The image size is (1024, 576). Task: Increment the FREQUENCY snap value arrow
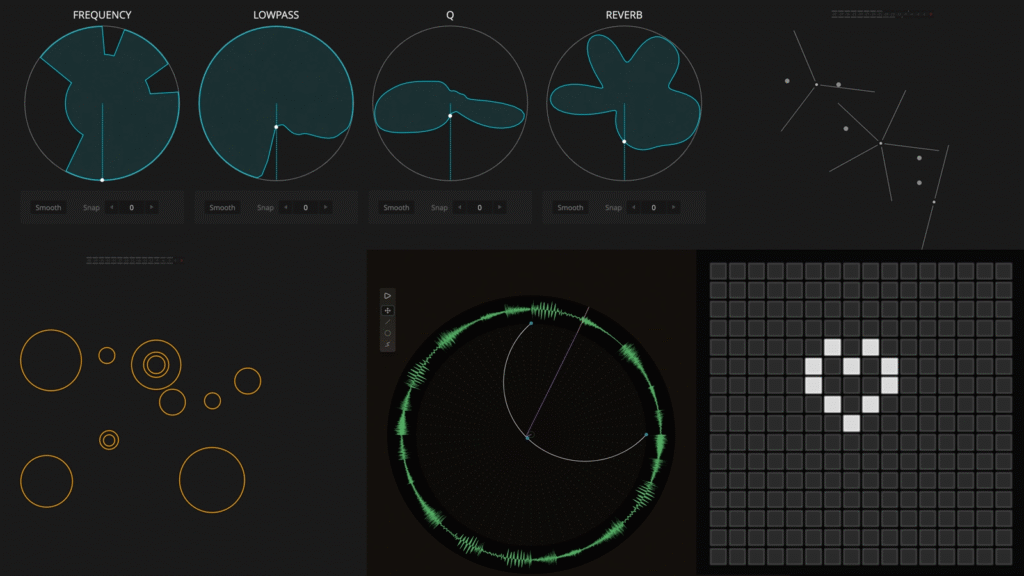[151, 207]
